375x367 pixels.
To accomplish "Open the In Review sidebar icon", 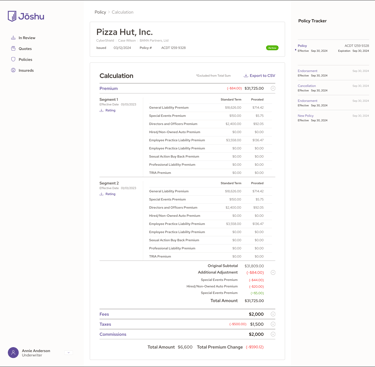I will coord(13,38).
